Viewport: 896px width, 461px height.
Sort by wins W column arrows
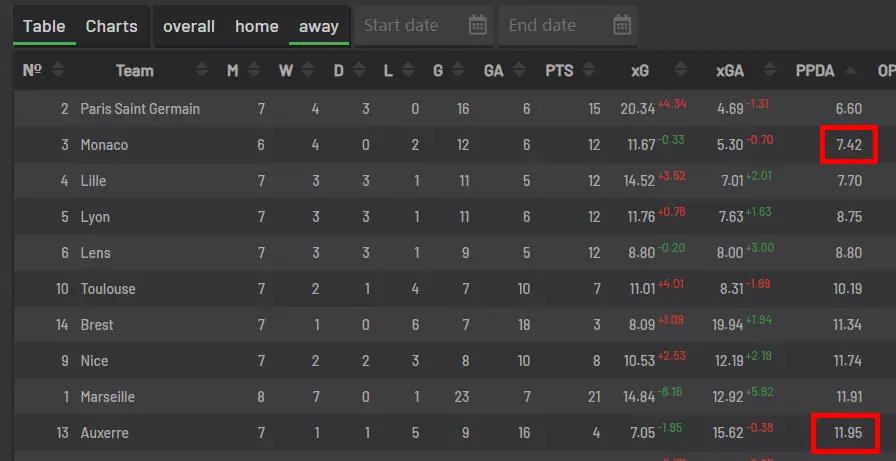308,70
